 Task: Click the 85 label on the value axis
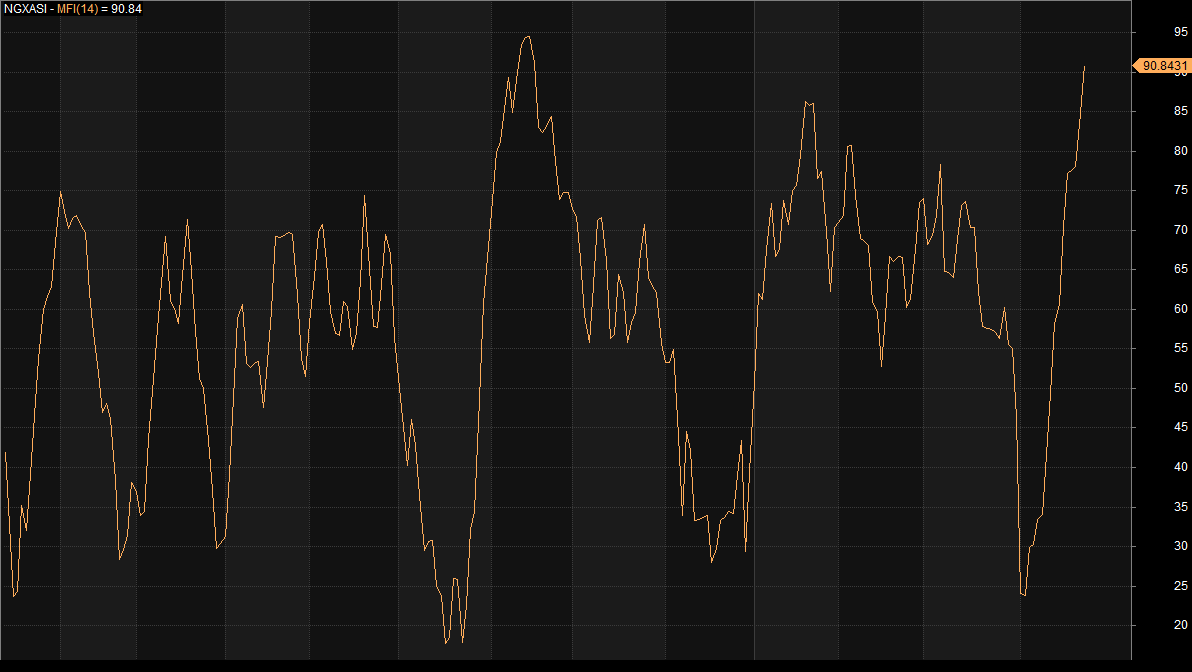click(x=1180, y=111)
